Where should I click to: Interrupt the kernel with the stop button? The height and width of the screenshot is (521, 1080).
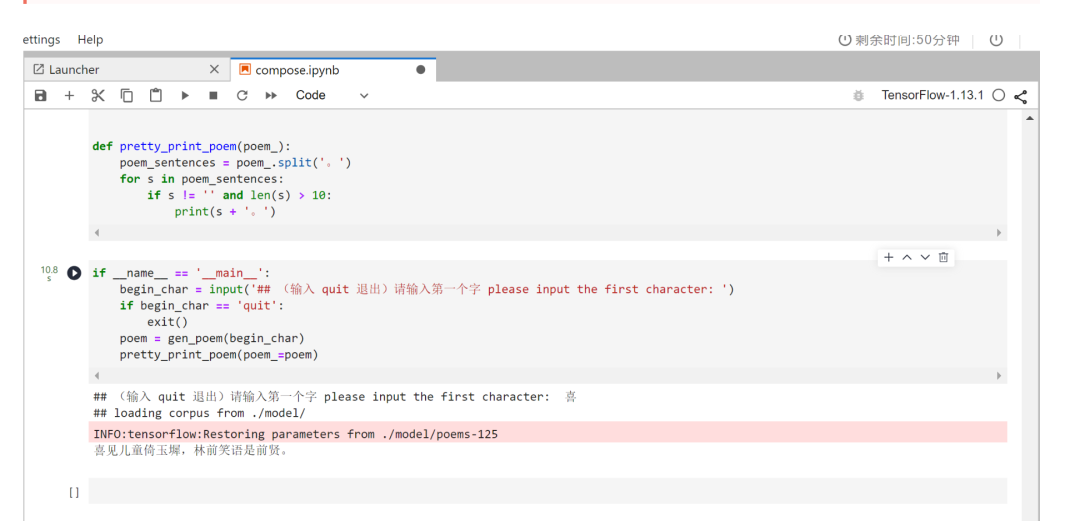click(x=213, y=96)
